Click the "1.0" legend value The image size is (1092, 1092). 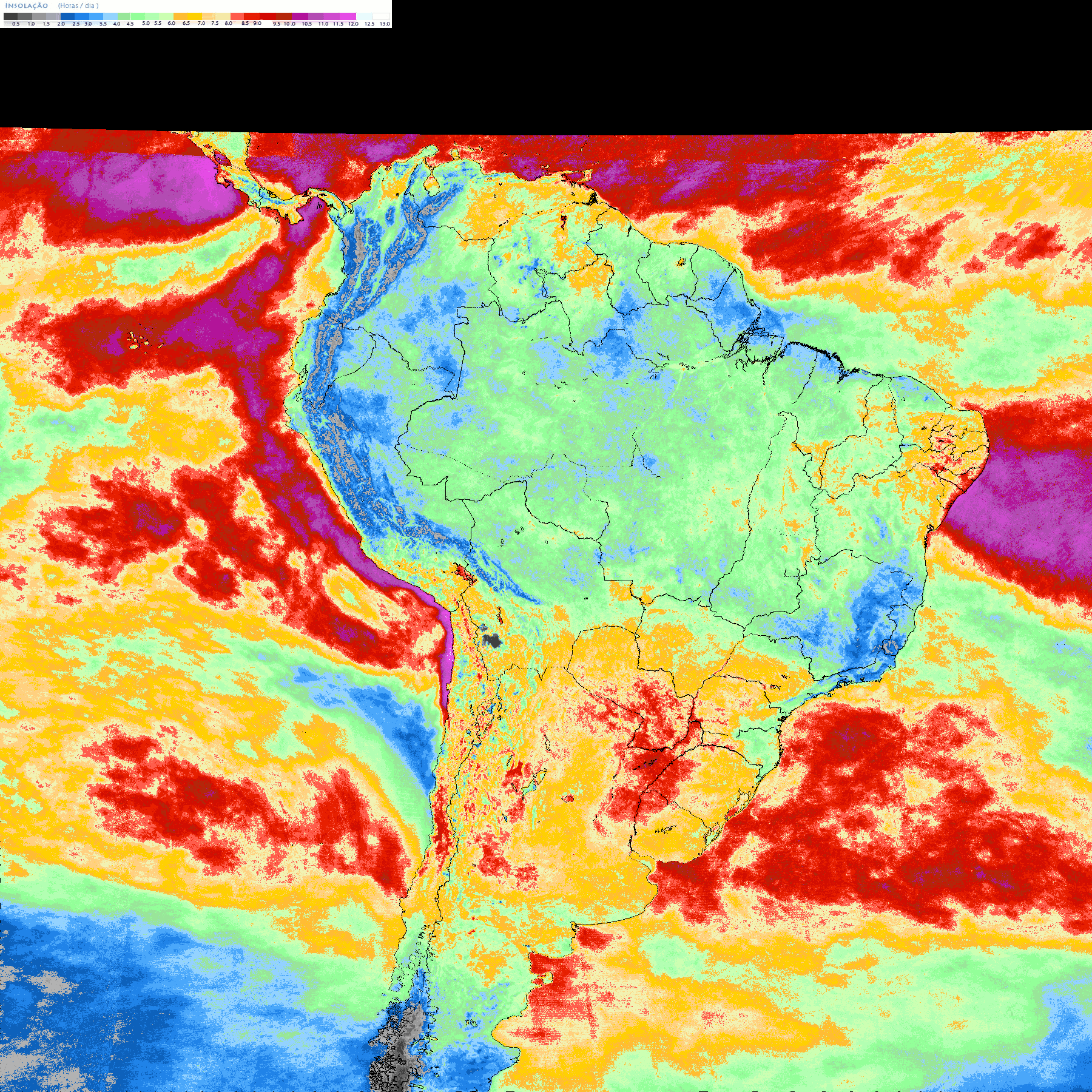tap(31, 24)
